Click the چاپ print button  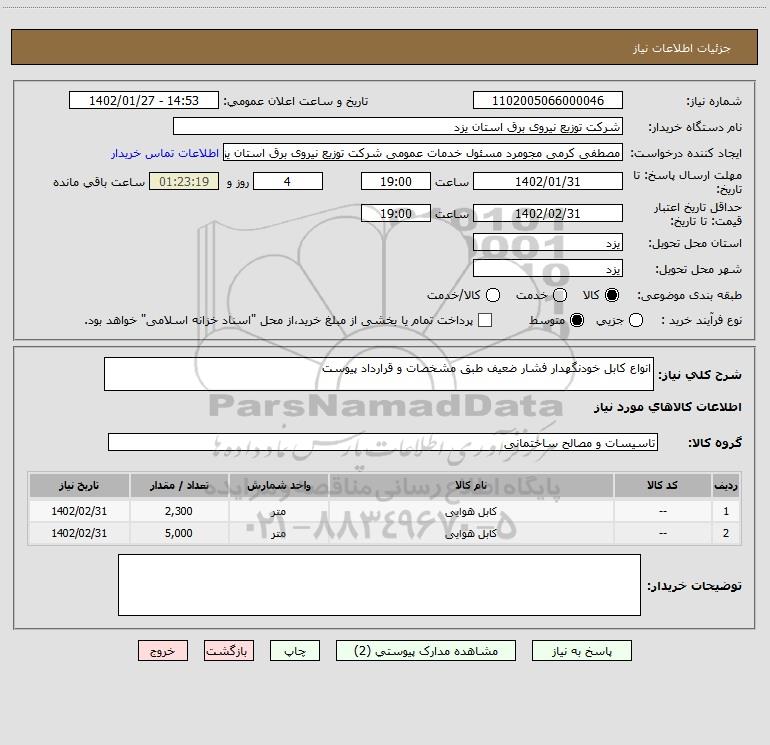point(295,651)
